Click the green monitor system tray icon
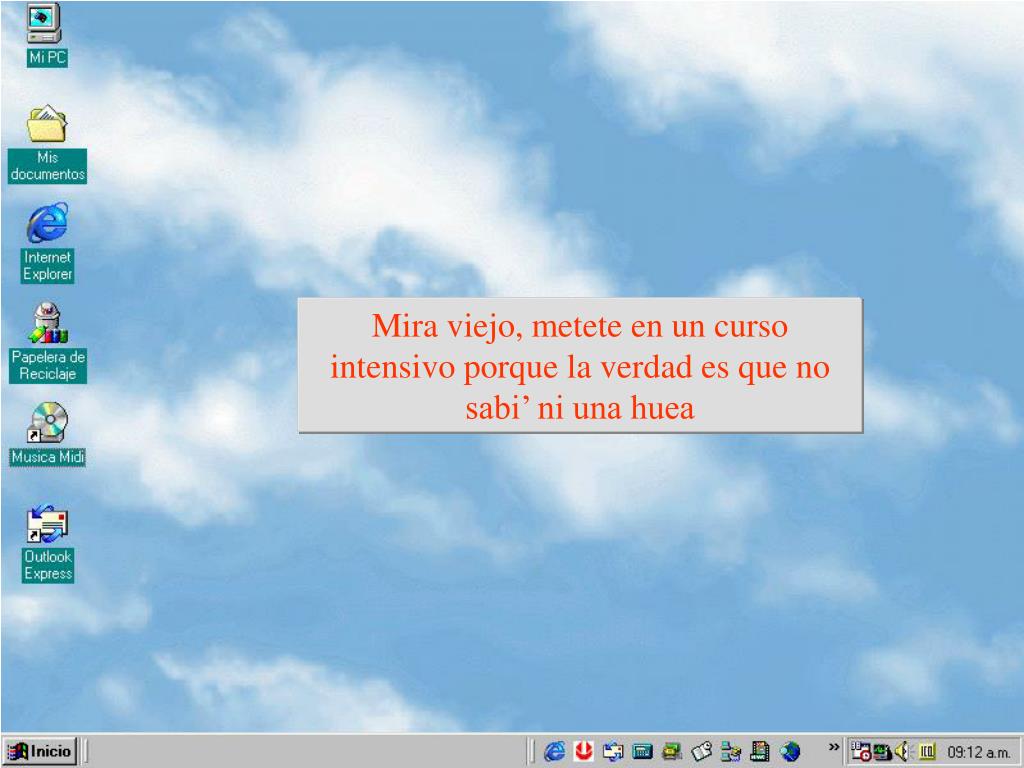The image size is (1024, 768). click(x=882, y=752)
